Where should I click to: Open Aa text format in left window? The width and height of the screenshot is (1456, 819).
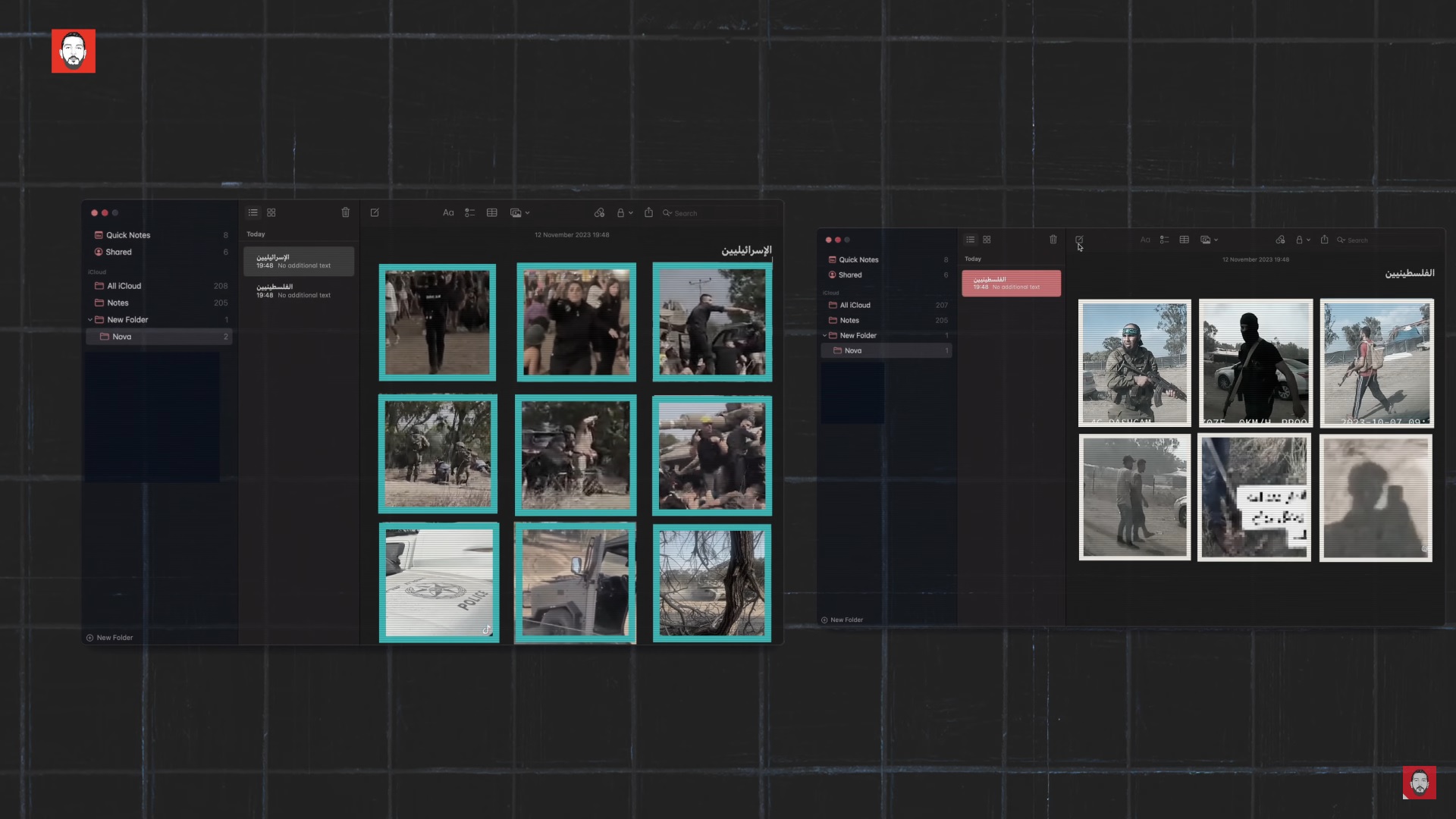448,213
